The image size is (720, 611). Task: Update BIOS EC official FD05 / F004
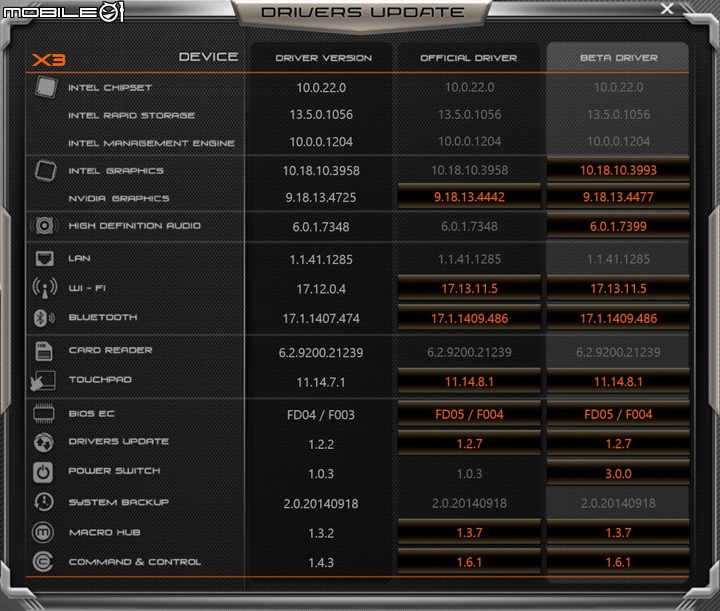[x=469, y=414]
